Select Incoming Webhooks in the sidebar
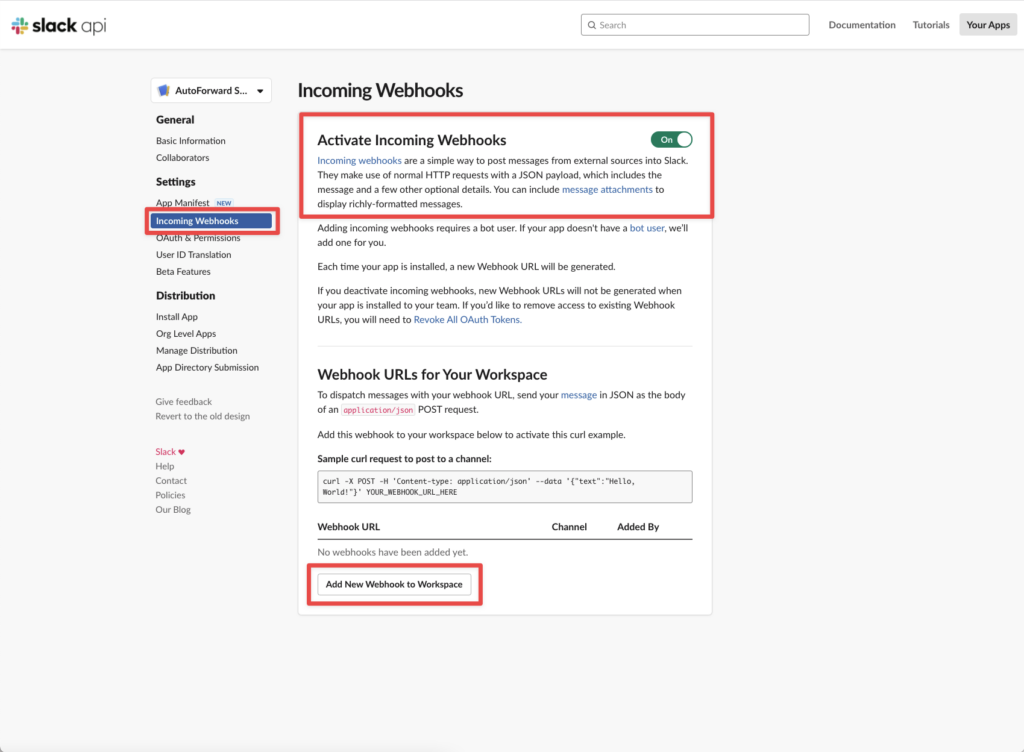This screenshot has height=752, width=1024. point(211,221)
